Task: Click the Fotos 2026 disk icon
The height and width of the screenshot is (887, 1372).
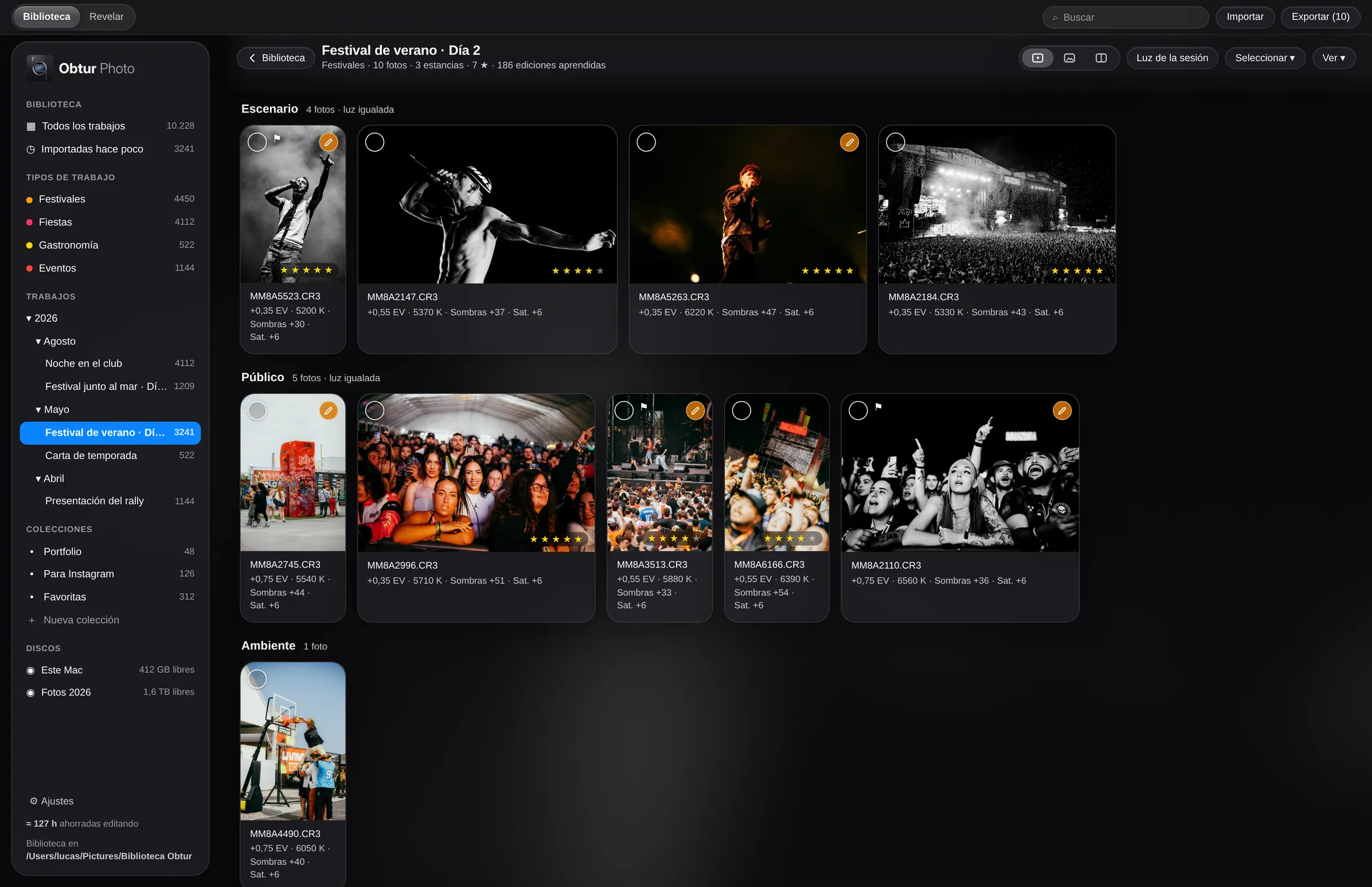Action: point(31,693)
